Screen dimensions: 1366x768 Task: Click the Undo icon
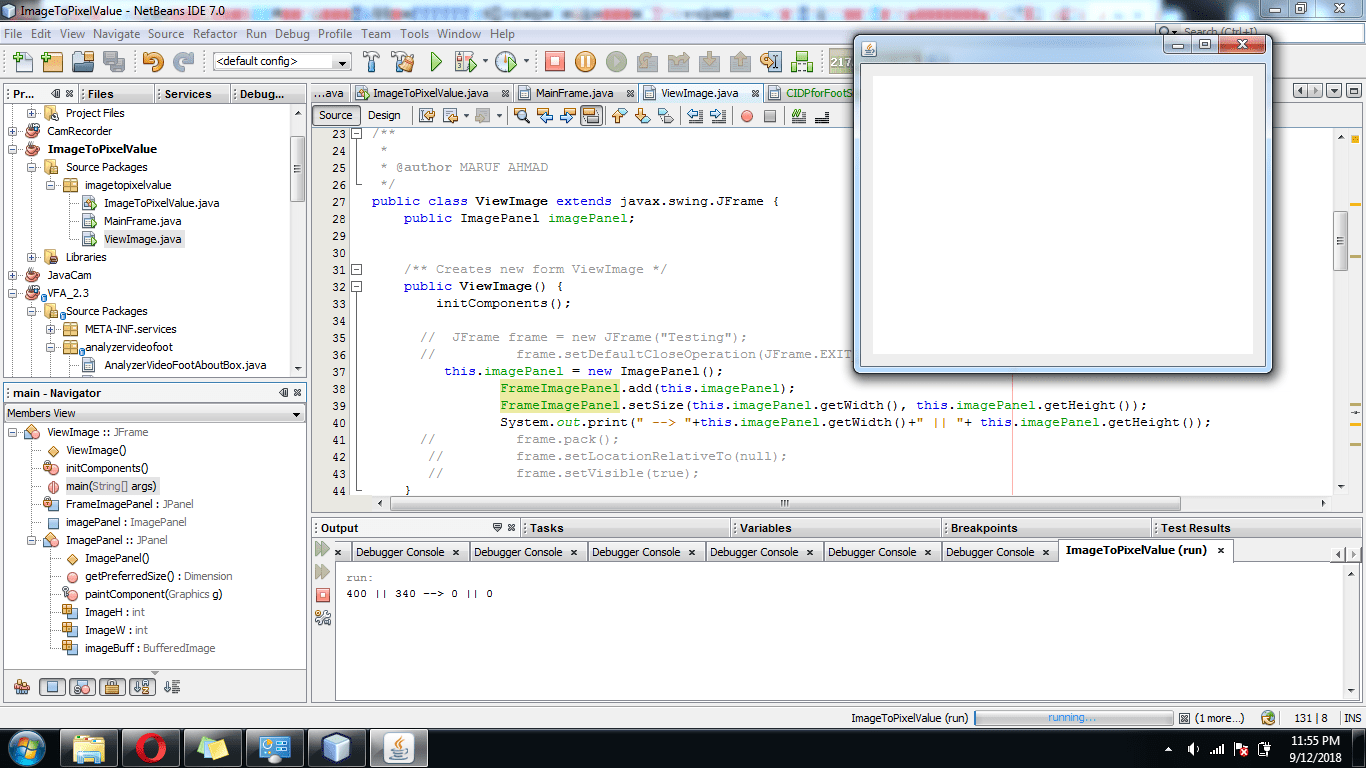(x=155, y=61)
